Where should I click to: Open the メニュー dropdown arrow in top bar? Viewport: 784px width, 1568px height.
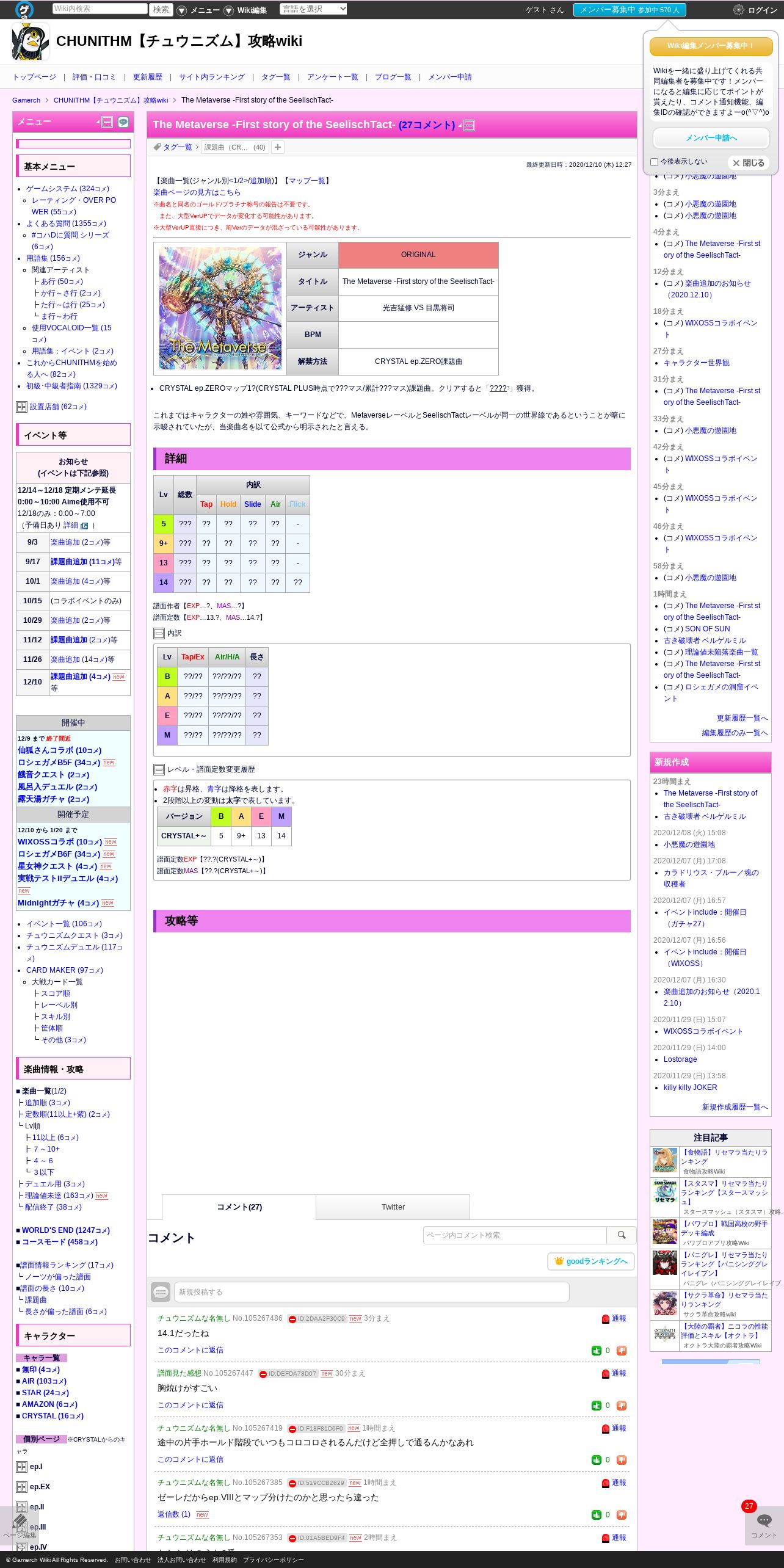181,10
